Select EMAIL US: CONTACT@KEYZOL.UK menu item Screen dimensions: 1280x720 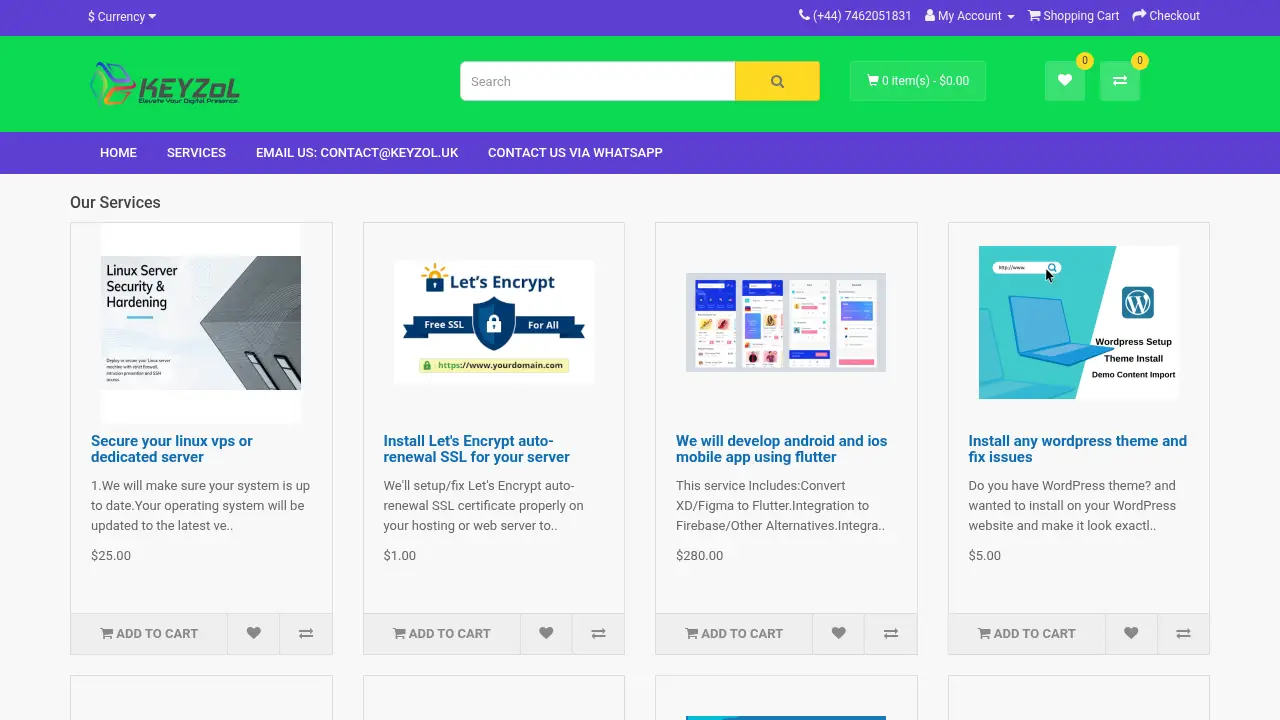click(x=357, y=153)
